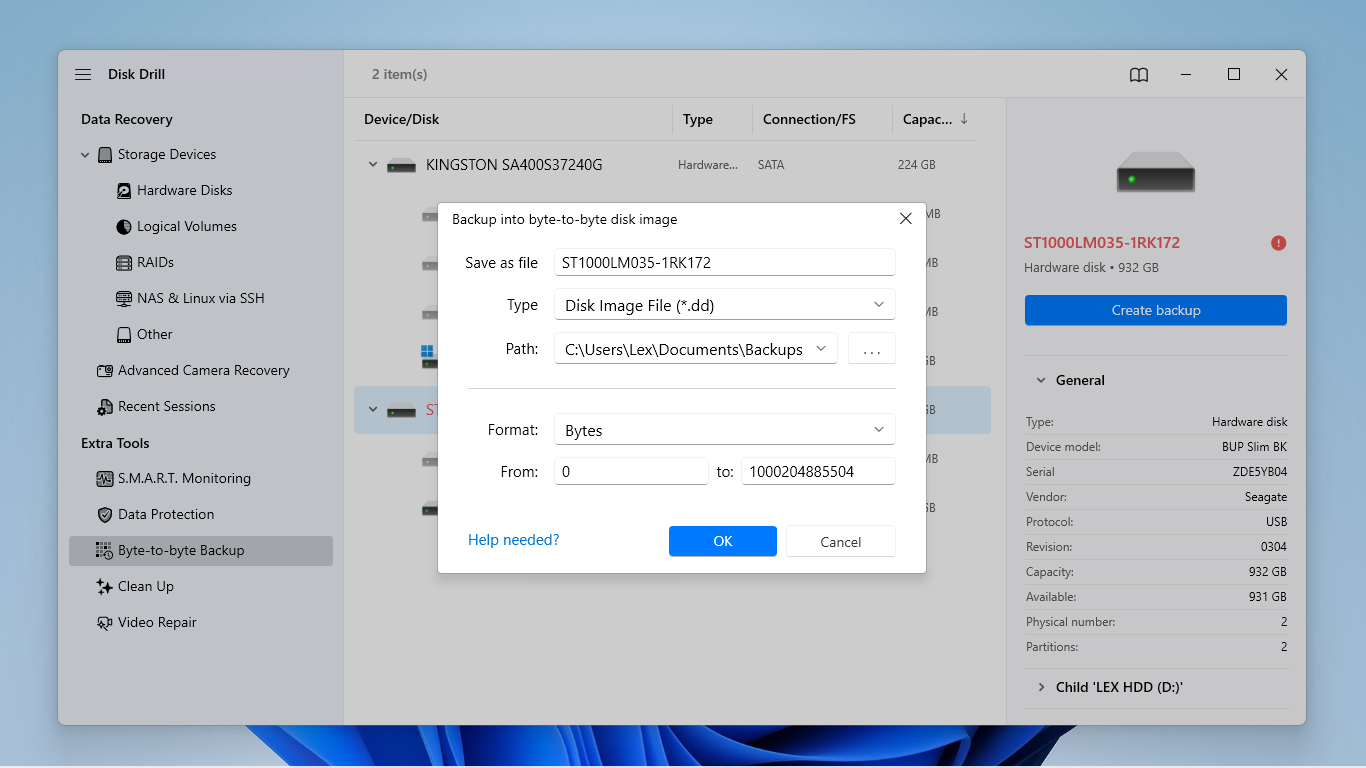Click the RAIDs icon in sidebar
Screen dimensions: 1366x768
pos(124,263)
